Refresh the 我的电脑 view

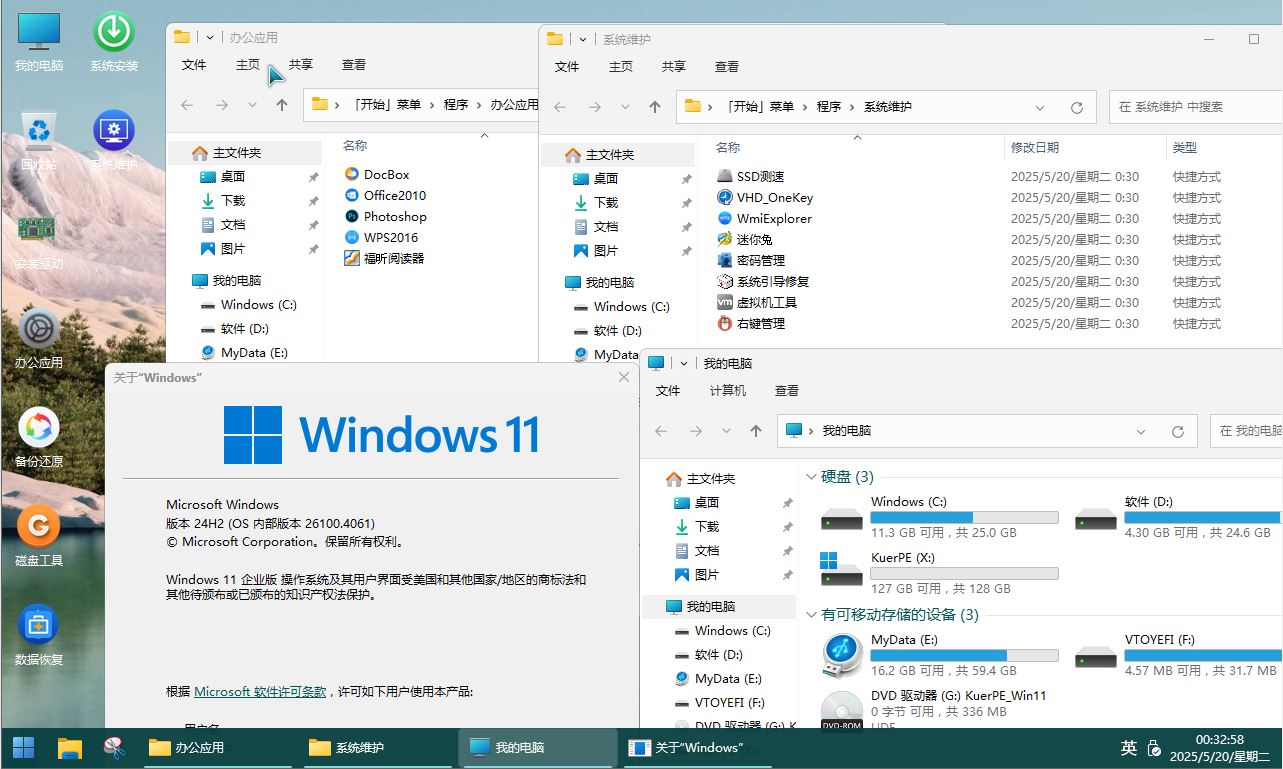(x=1178, y=431)
